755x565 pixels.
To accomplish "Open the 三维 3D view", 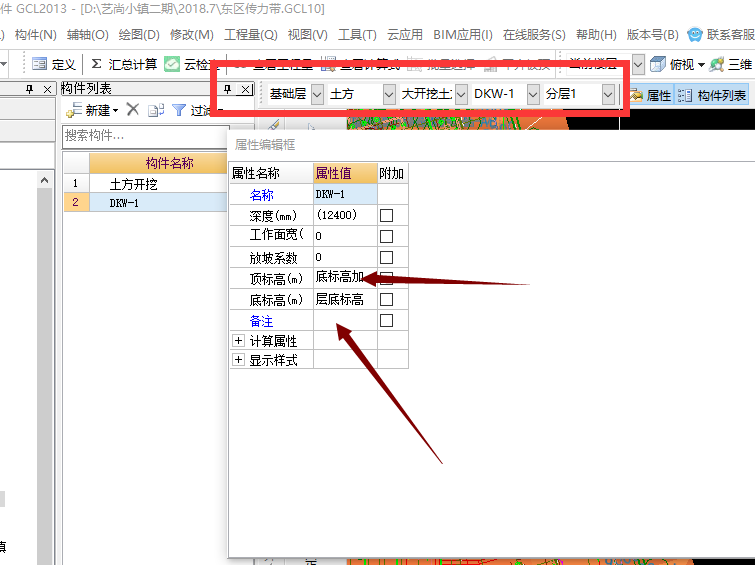I will [730, 64].
